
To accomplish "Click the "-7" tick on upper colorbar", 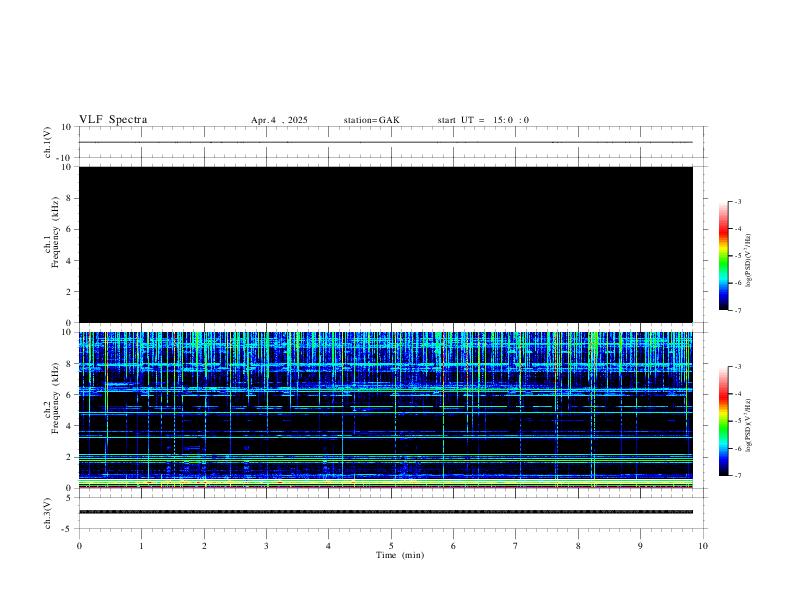I will 738,311.
